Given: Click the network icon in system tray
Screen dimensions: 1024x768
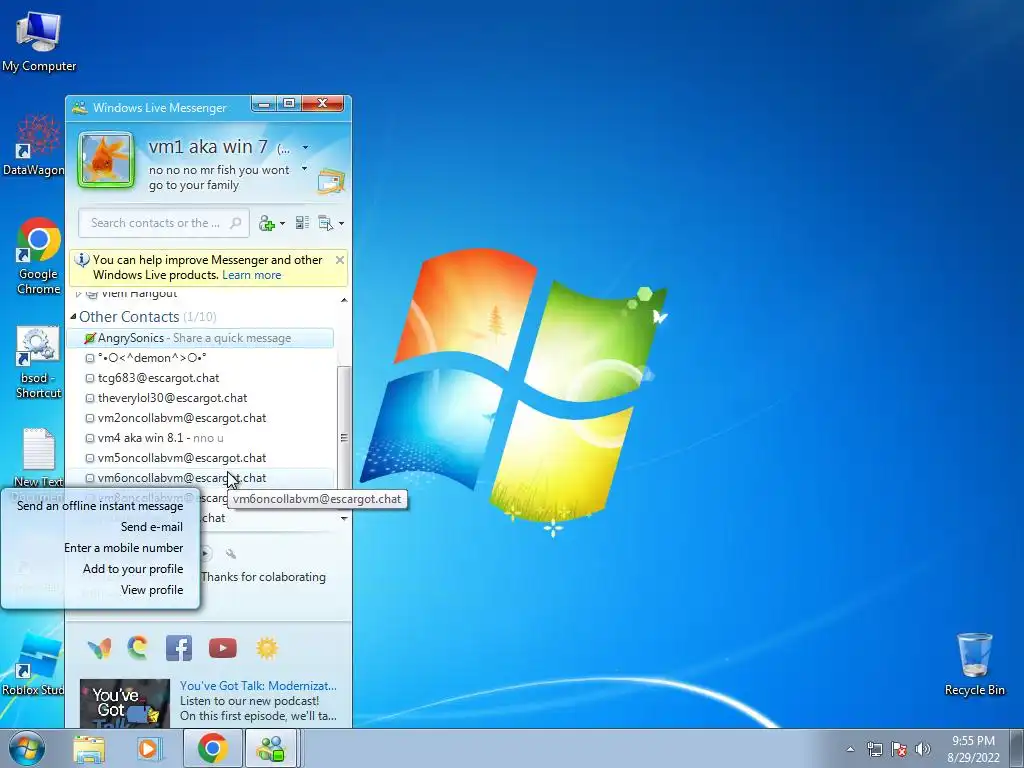Looking at the screenshot, I should (x=874, y=749).
